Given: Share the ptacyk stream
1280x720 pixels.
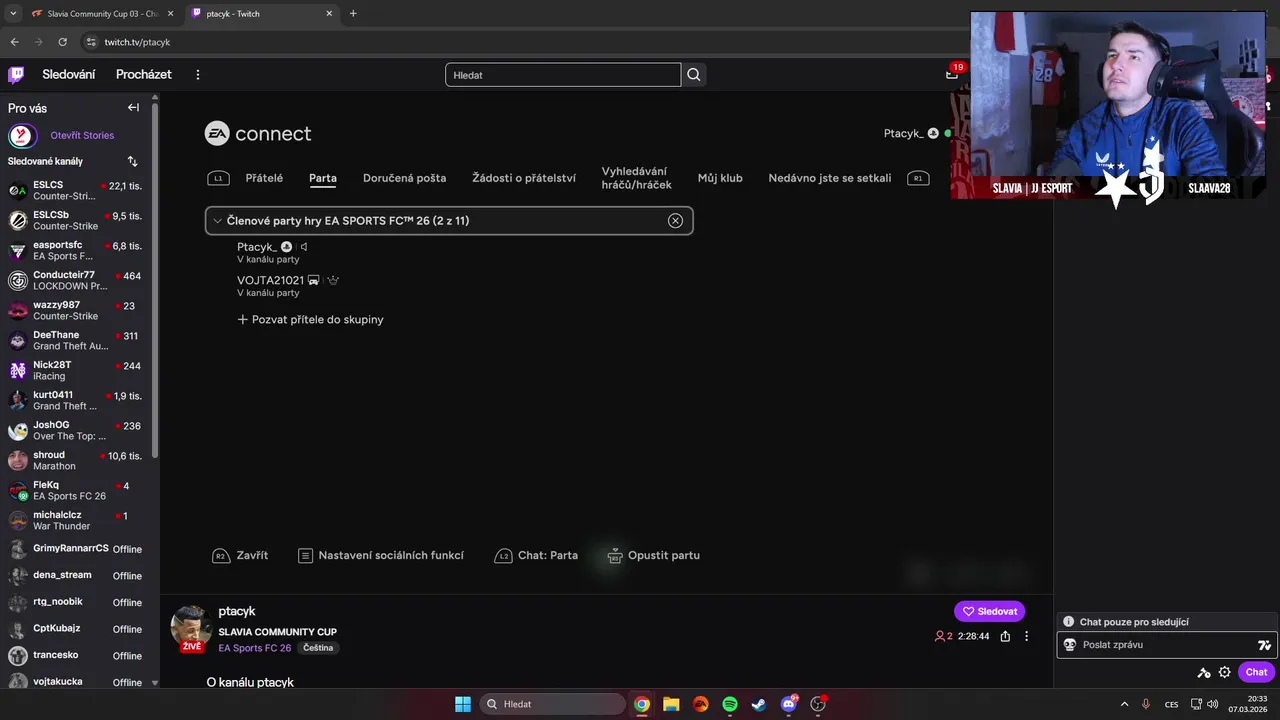Looking at the screenshot, I should 1005,636.
